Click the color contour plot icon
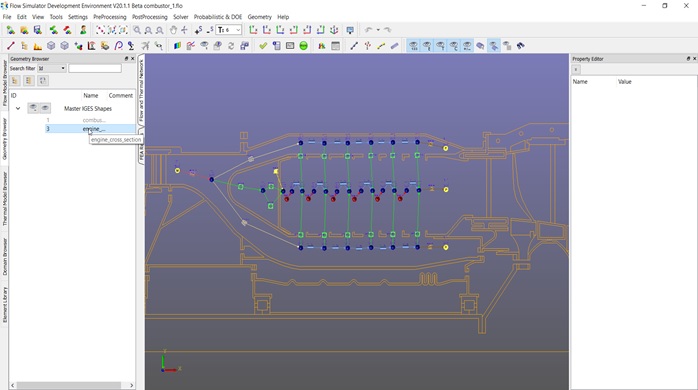This screenshot has height=390, width=698. click(177, 45)
